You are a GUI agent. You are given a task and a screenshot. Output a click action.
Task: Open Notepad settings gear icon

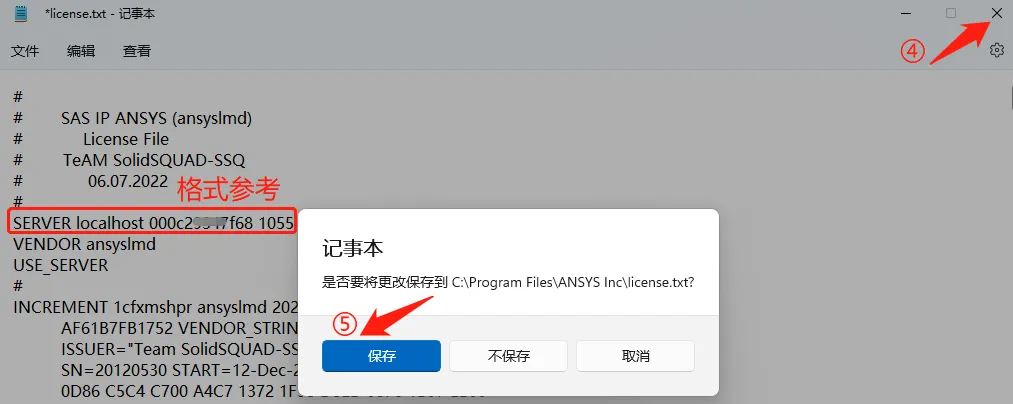(x=996, y=50)
